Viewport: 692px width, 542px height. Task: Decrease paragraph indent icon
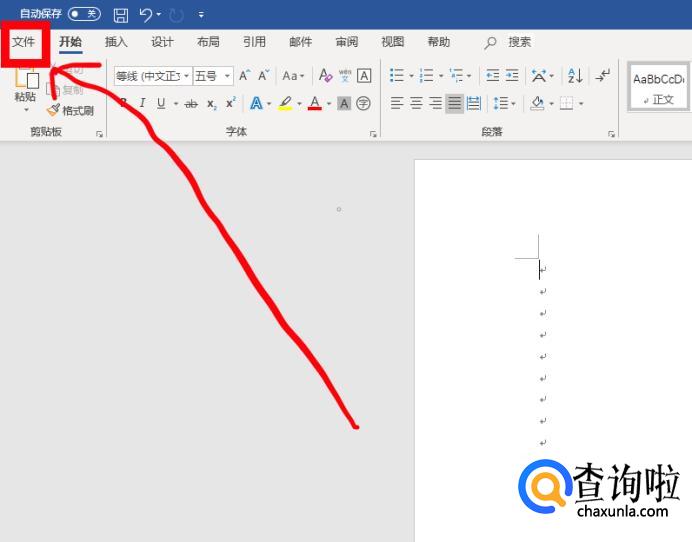click(492, 76)
